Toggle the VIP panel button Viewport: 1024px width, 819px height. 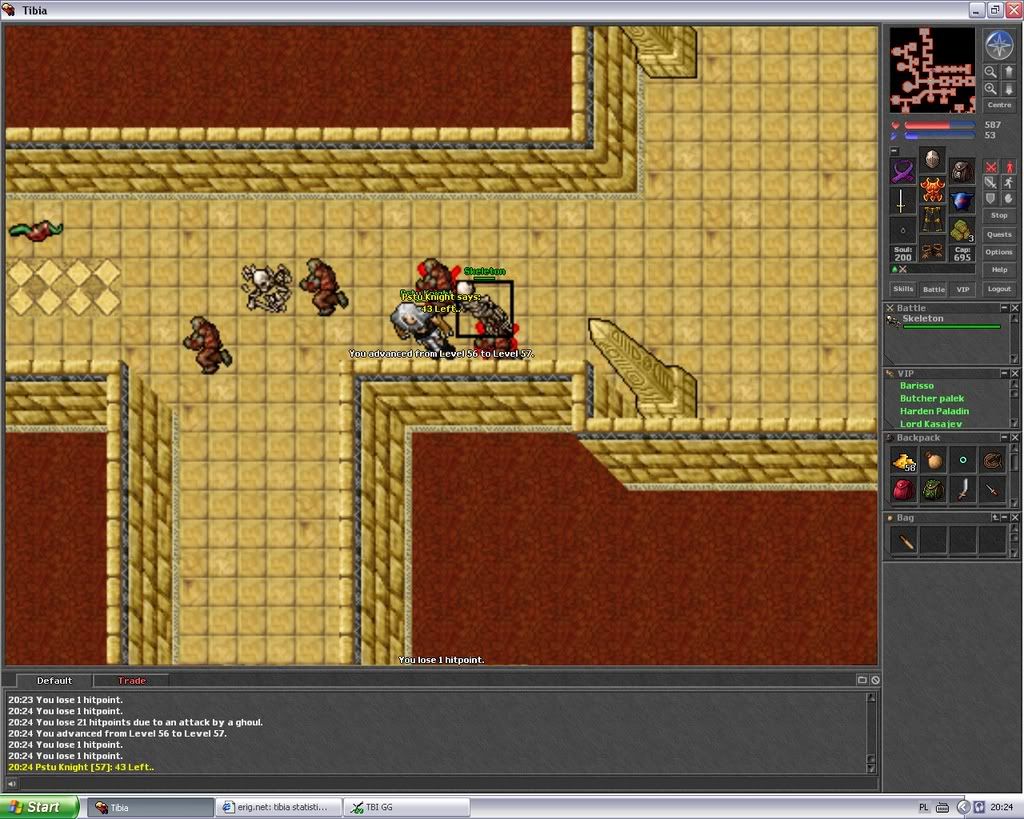click(x=963, y=289)
